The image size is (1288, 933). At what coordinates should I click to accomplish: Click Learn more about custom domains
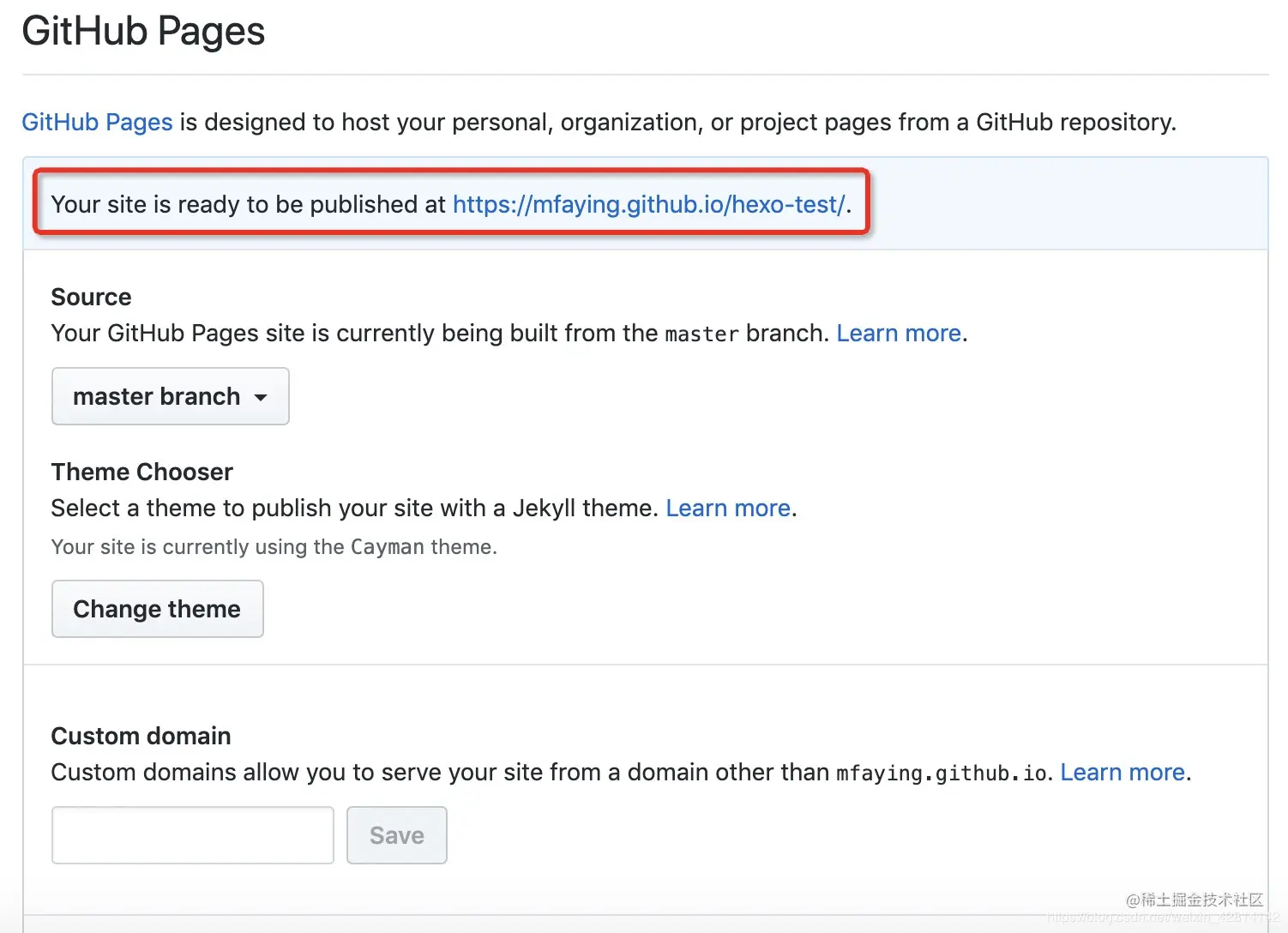[1122, 772]
